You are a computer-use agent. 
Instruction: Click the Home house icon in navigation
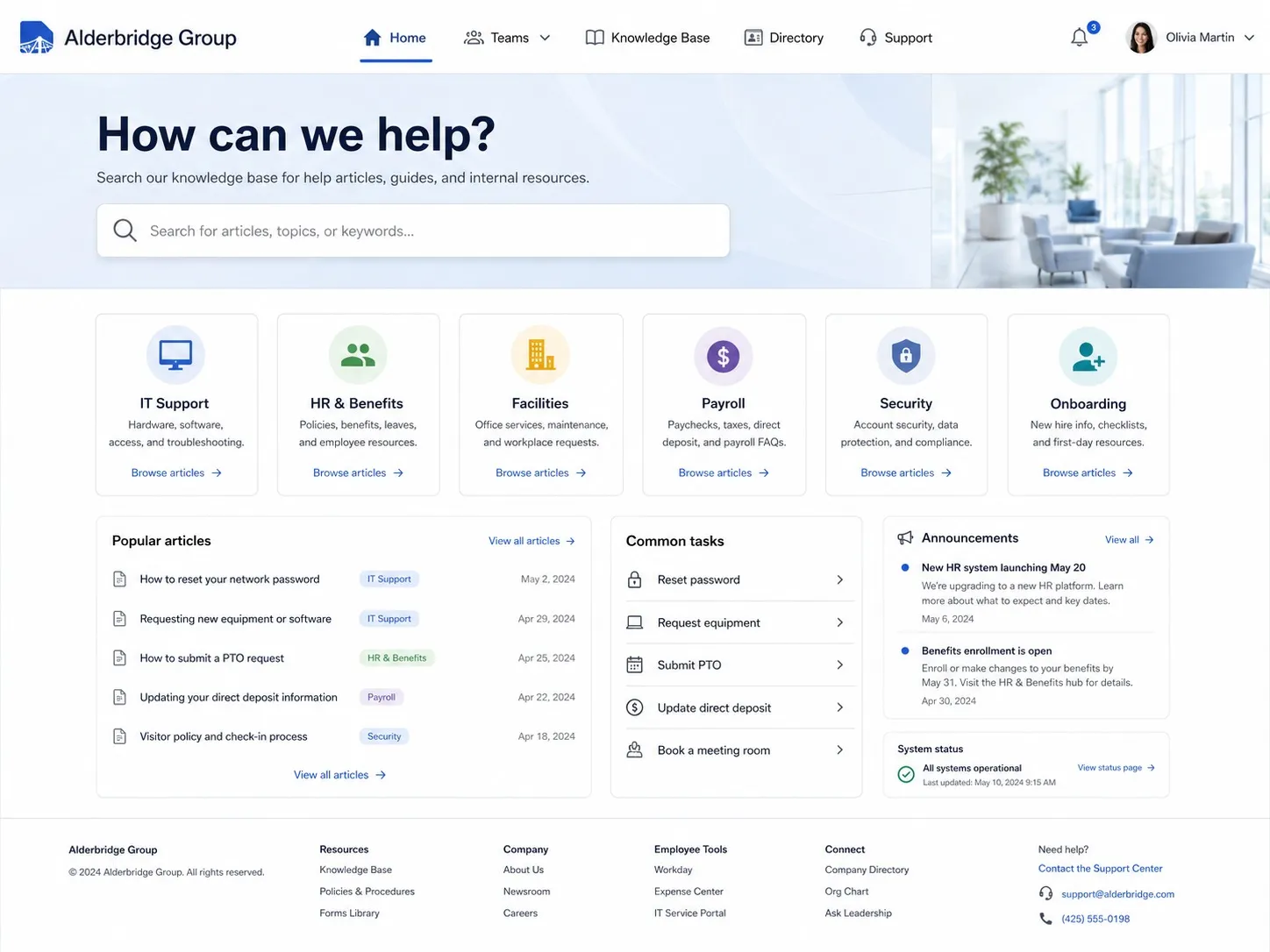pyautogui.click(x=372, y=38)
